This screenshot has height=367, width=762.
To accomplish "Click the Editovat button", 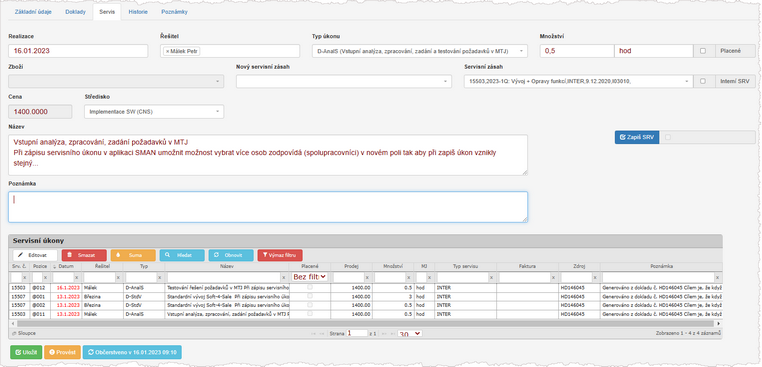I will point(35,255).
